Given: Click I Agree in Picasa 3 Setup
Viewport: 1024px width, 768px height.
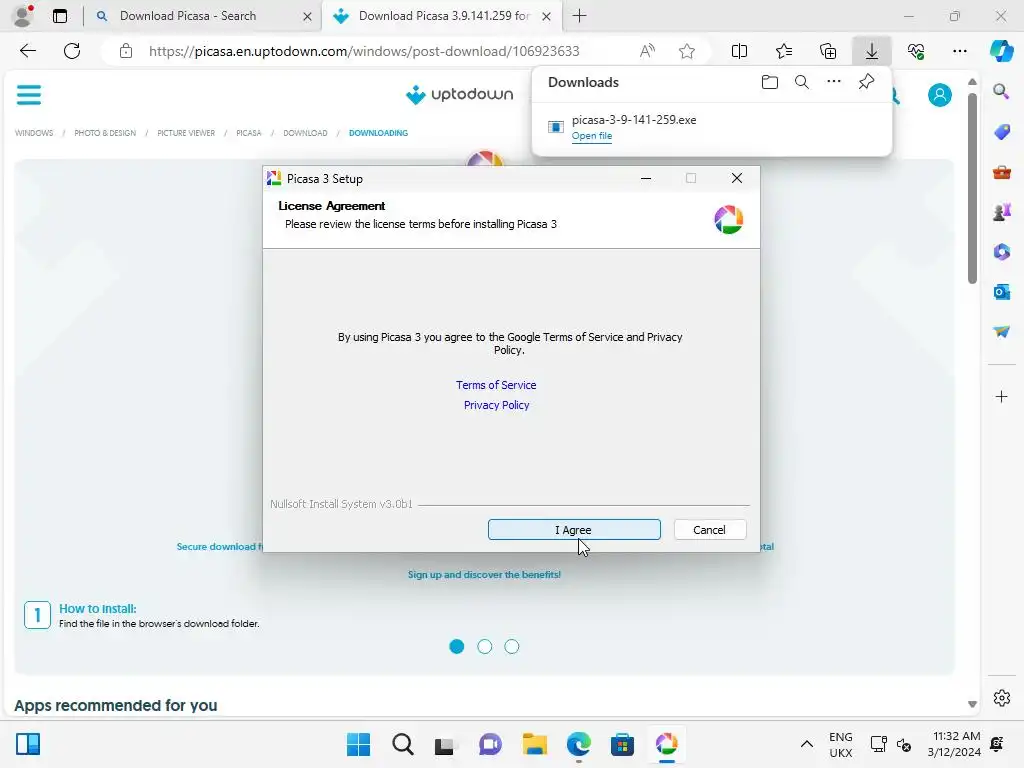Looking at the screenshot, I should pos(574,530).
